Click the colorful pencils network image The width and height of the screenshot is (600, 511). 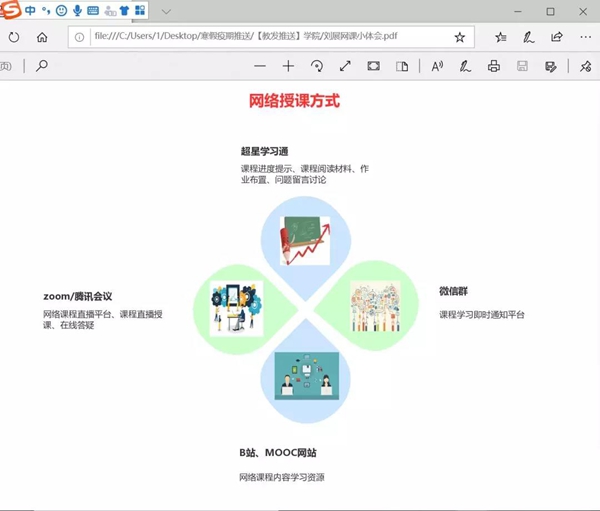click(375, 307)
